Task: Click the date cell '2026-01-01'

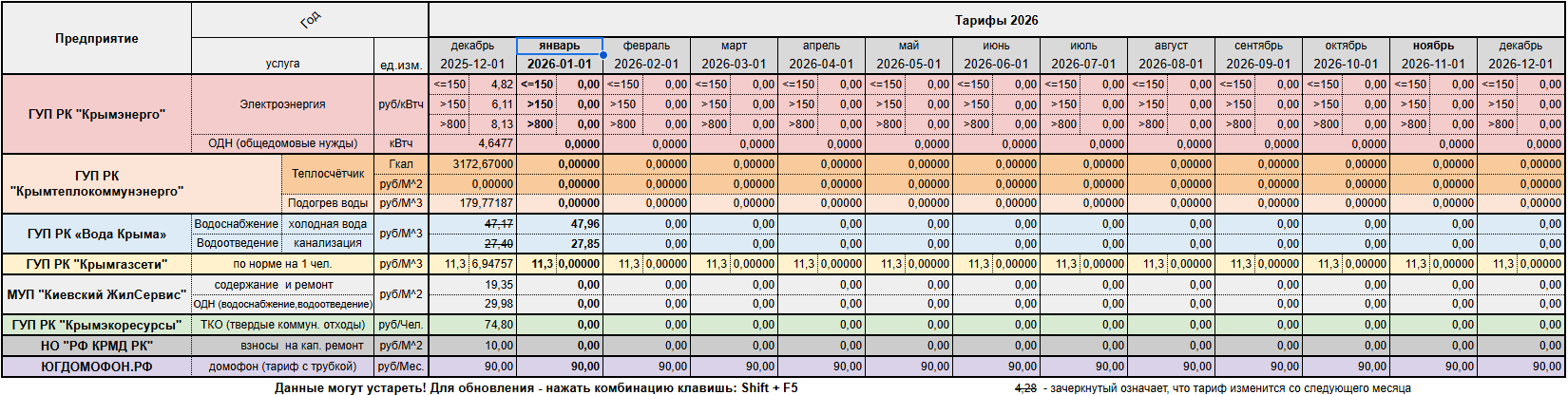Action: tap(559, 64)
